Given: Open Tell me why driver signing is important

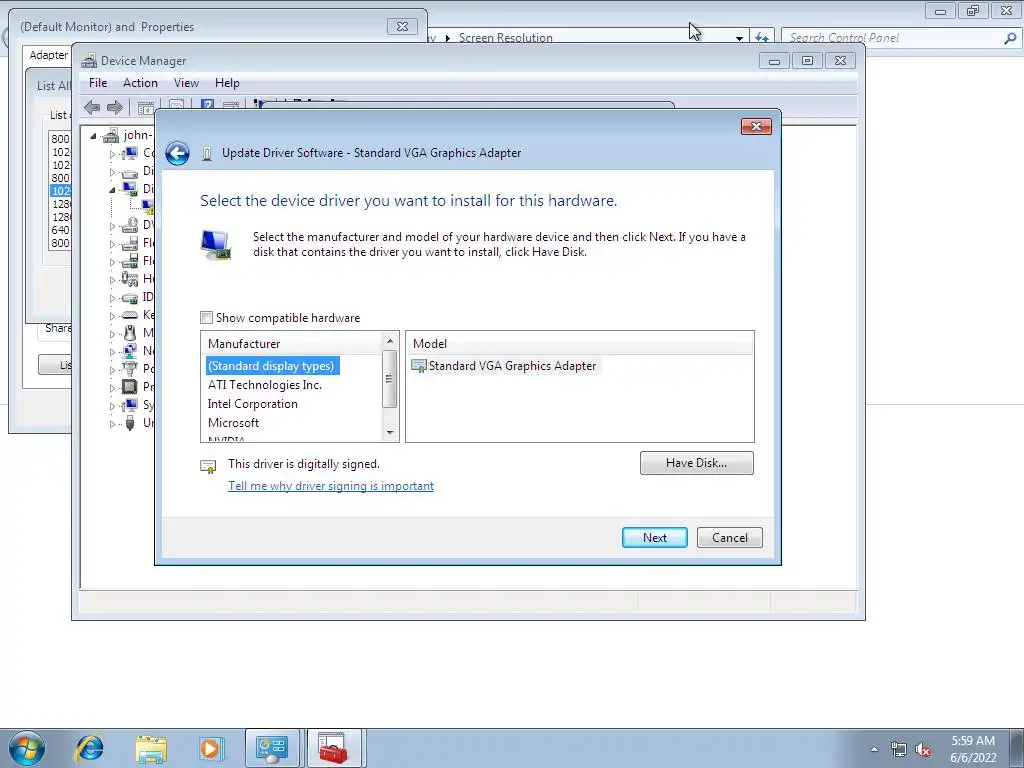Looking at the screenshot, I should [x=331, y=486].
